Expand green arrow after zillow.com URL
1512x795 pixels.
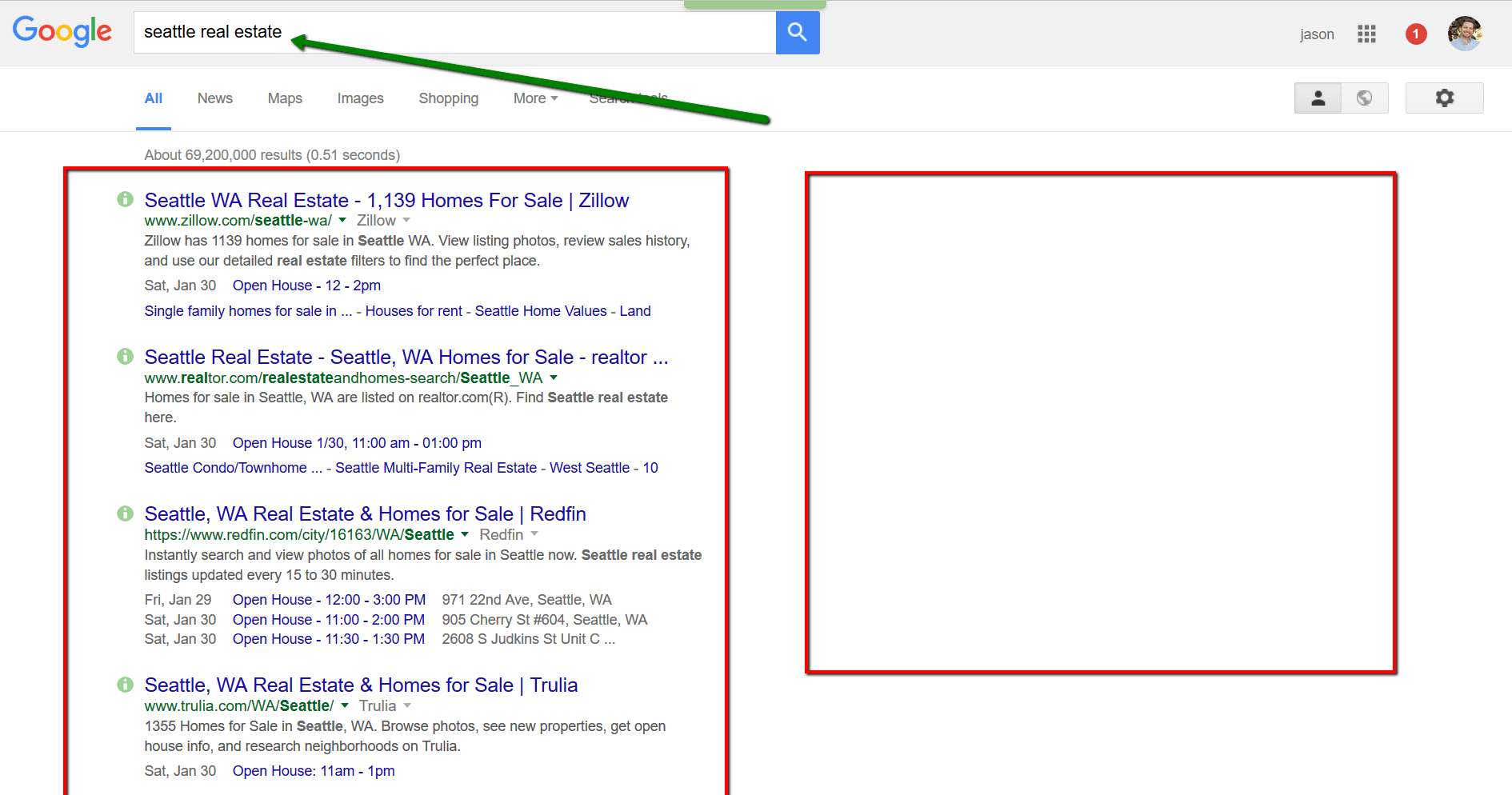(342, 220)
